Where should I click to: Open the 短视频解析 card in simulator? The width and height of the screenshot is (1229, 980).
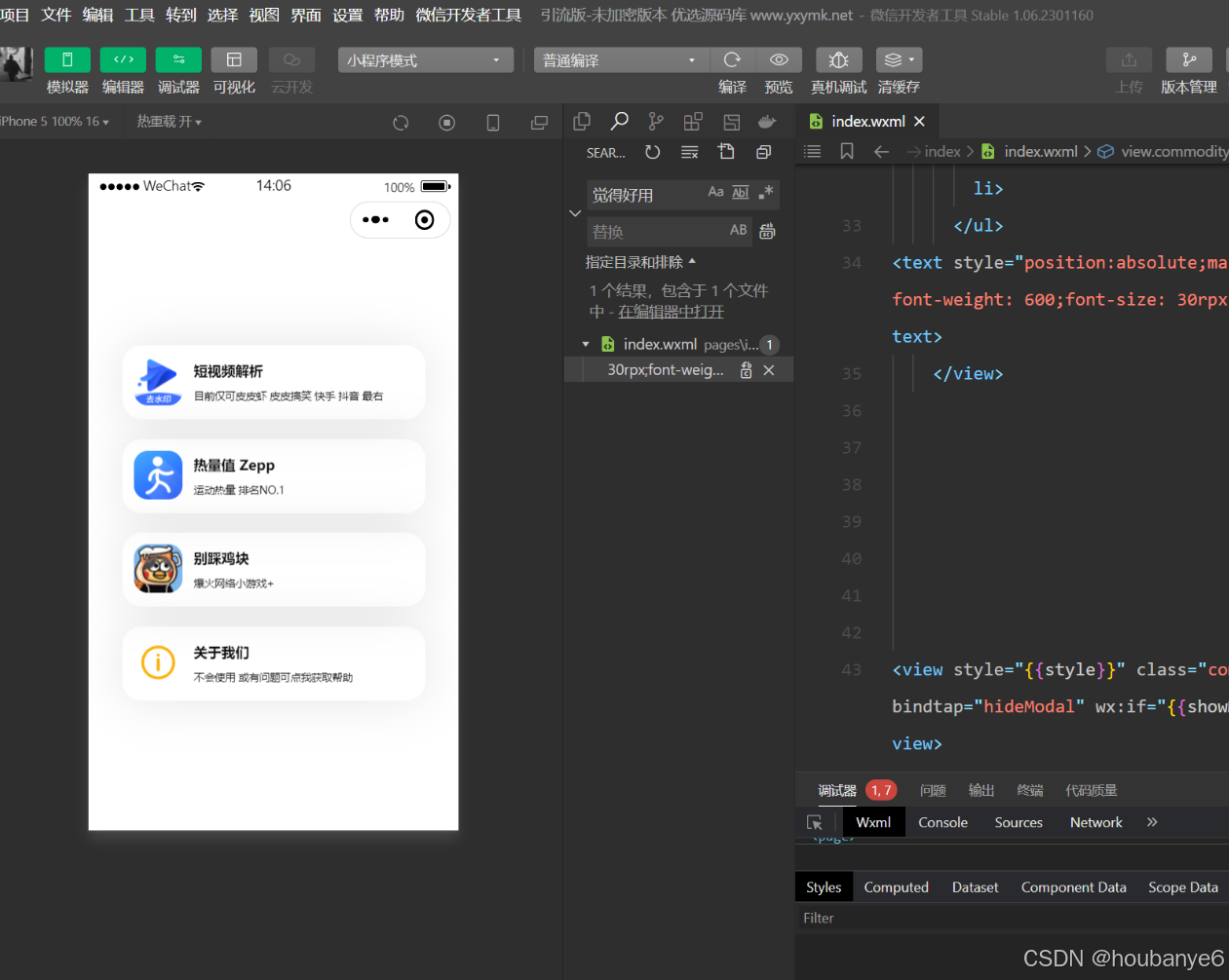(x=274, y=382)
